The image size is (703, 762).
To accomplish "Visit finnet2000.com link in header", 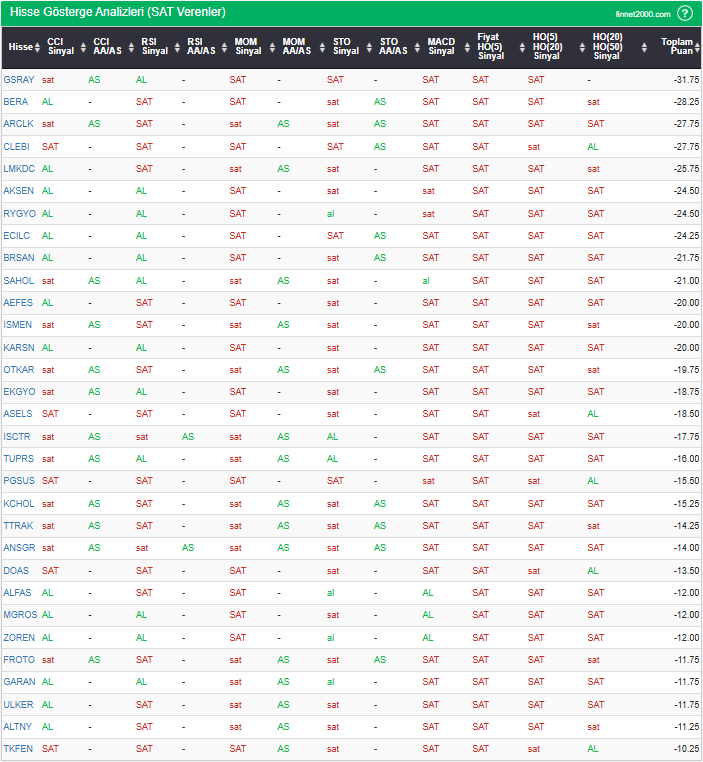I will click(642, 14).
